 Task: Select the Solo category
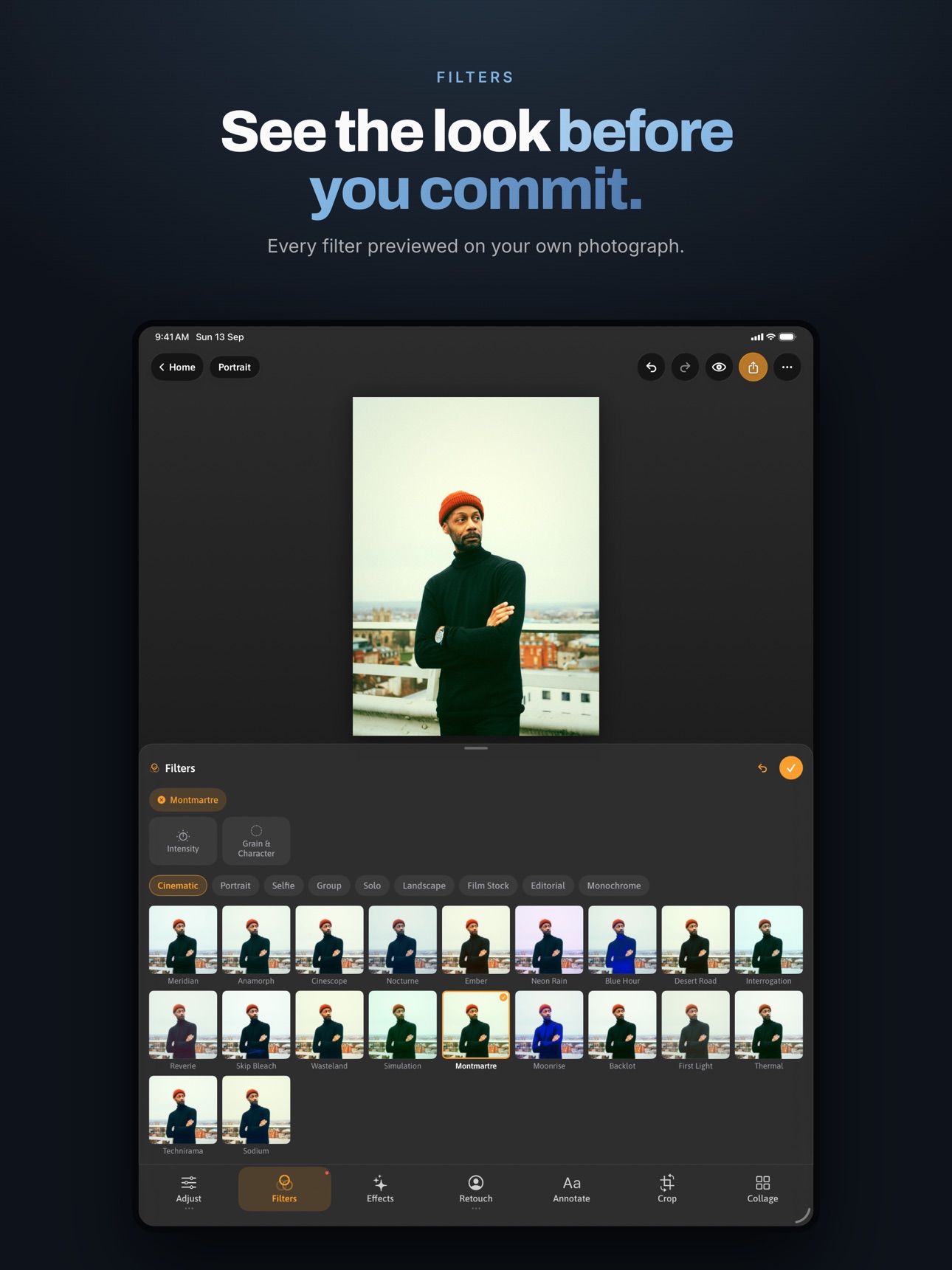tap(372, 886)
